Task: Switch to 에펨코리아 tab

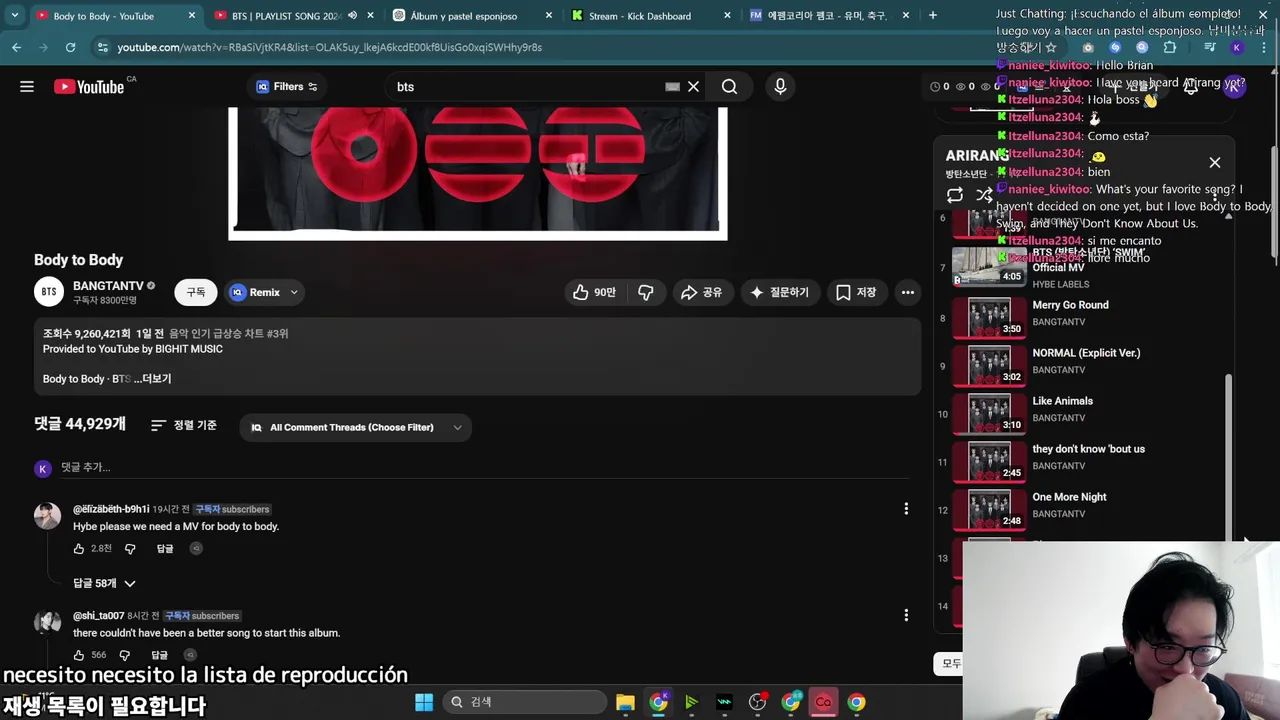Action: click(x=828, y=16)
